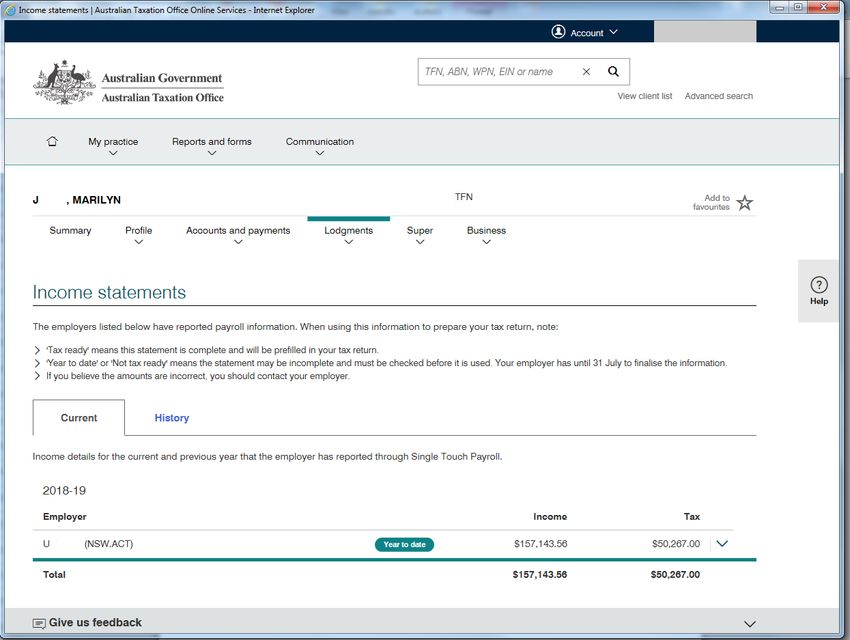
Task: Click the home icon in navigation bar
Action: (52, 141)
